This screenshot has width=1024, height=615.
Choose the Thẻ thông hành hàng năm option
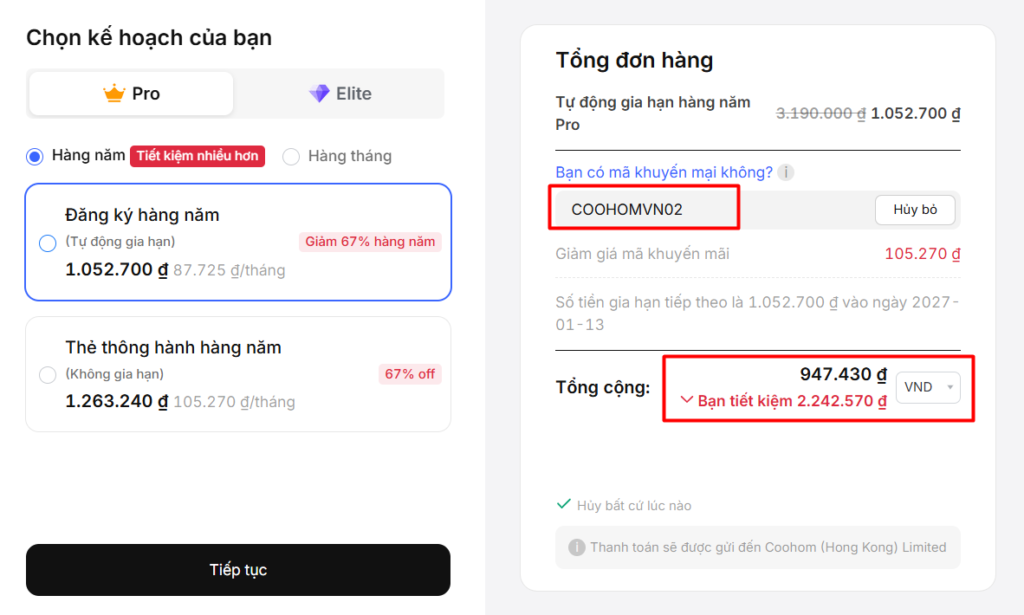click(x=48, y=375)
